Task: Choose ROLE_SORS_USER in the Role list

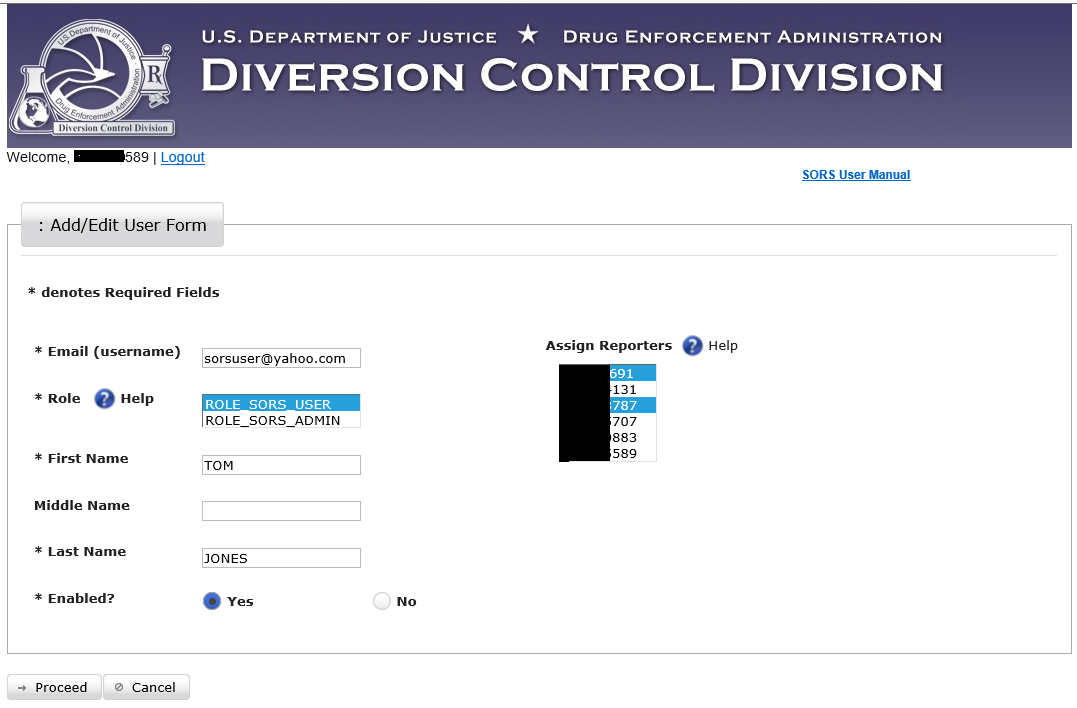Action: [x=281, y=404]
